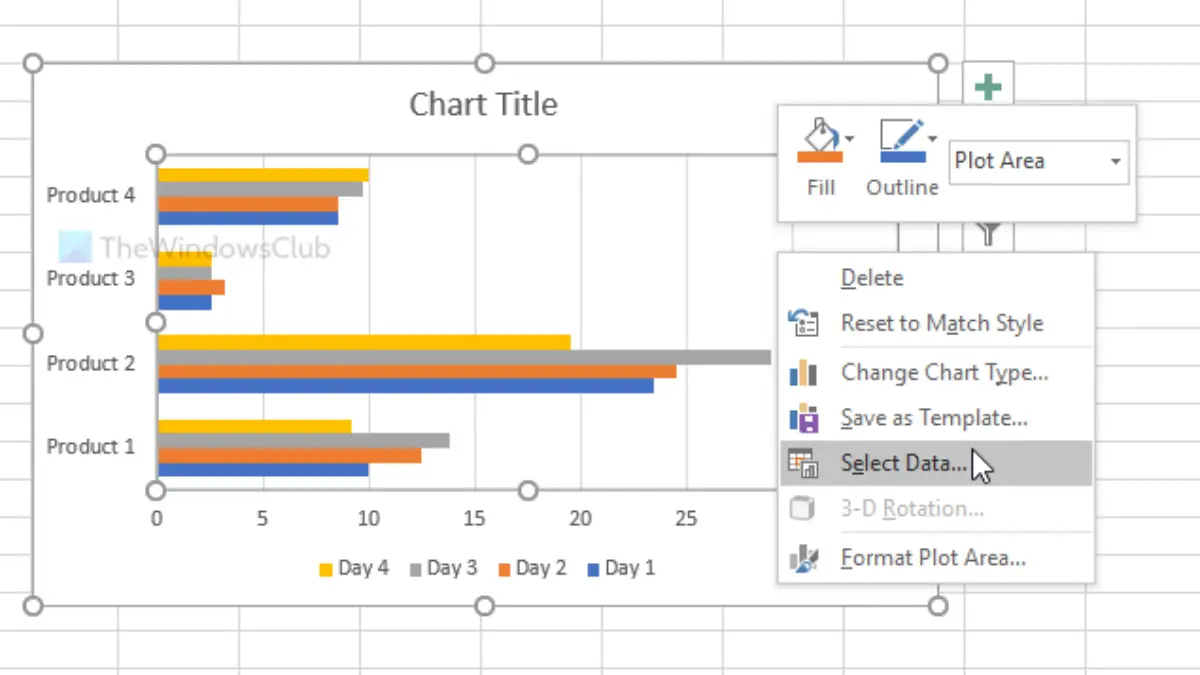Viewport: 1200px width, 675px height.
Task: Click the Save as Template icon
Action: 803,418
